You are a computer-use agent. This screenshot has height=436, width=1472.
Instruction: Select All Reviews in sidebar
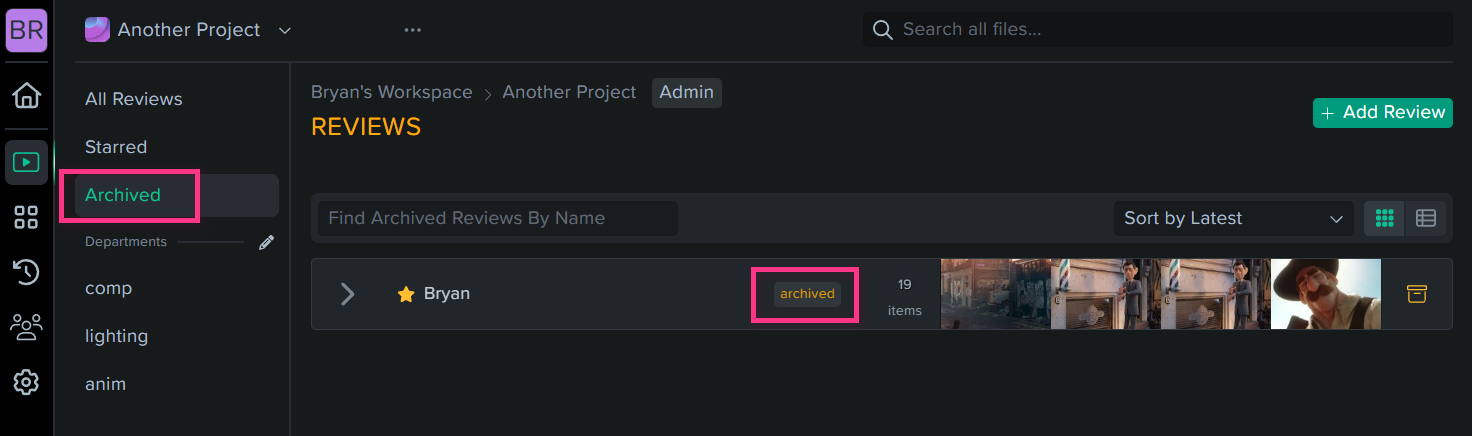134,99
